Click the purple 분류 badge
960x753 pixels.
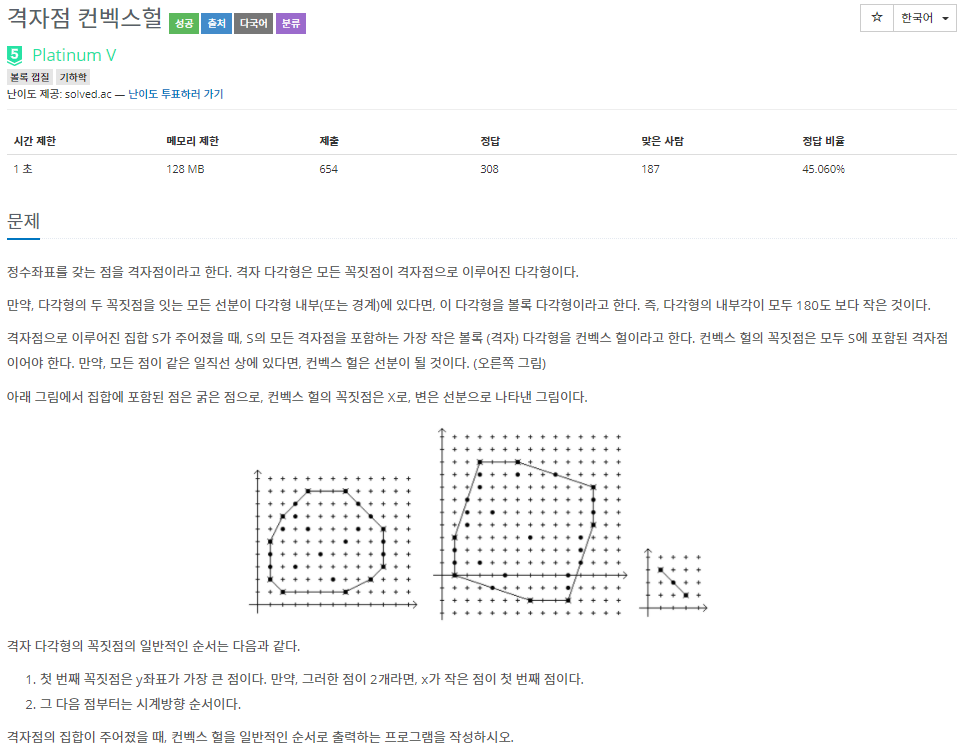click(x=291, y=23)
